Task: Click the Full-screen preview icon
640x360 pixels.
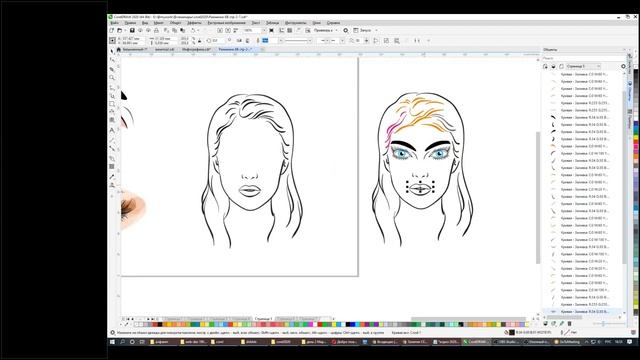Action: (271, 30)
